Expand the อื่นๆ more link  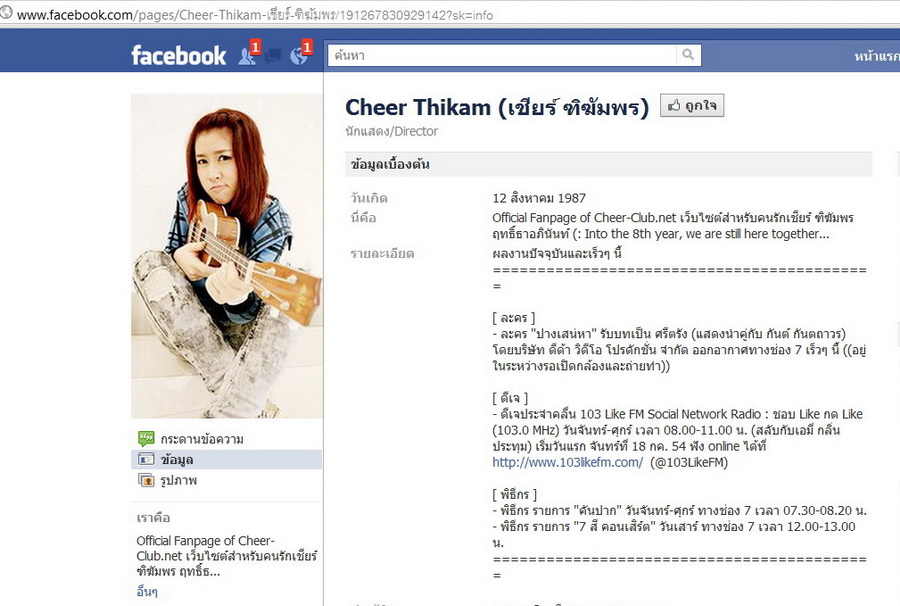click(x=147, y=591)
